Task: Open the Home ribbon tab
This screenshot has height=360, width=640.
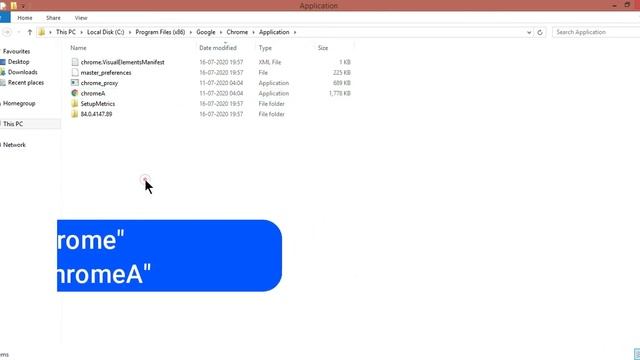Action: tap(24, 18)
